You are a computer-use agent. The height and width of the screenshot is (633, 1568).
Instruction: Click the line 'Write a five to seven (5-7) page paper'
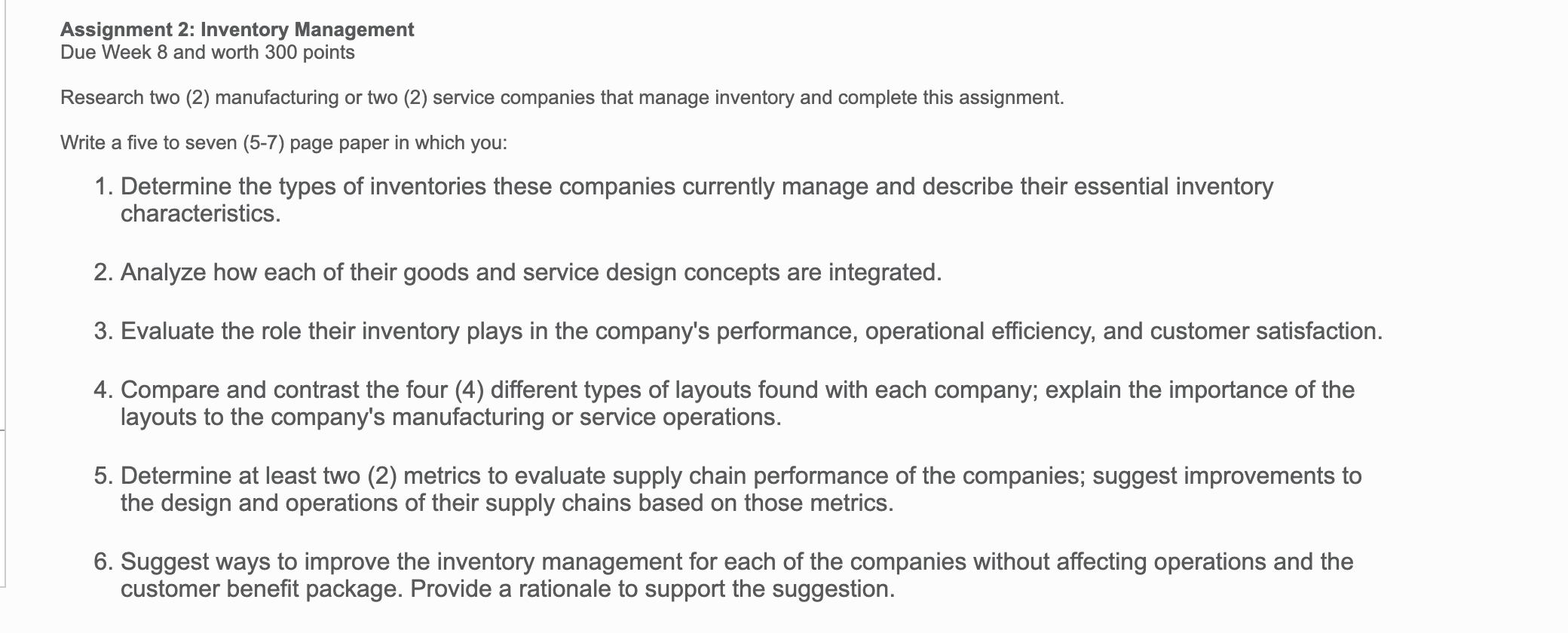(284, 143)
